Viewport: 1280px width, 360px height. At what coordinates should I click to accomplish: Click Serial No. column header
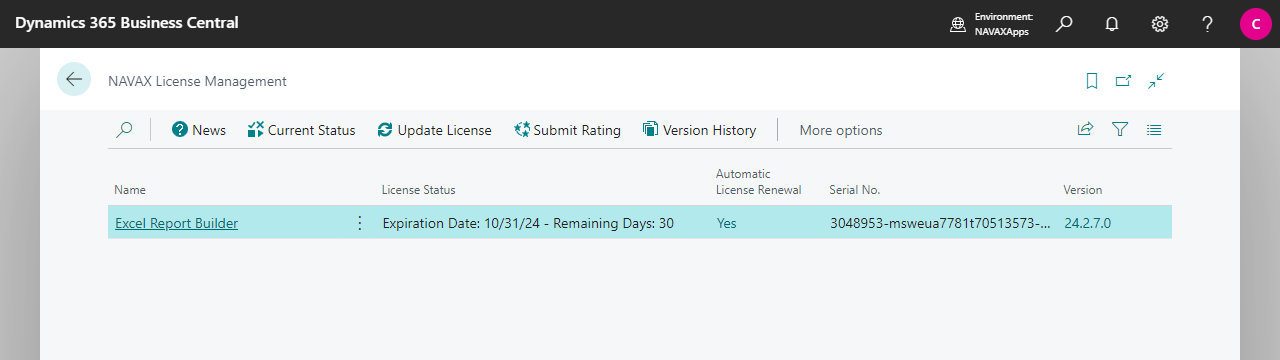pos(855,189)
